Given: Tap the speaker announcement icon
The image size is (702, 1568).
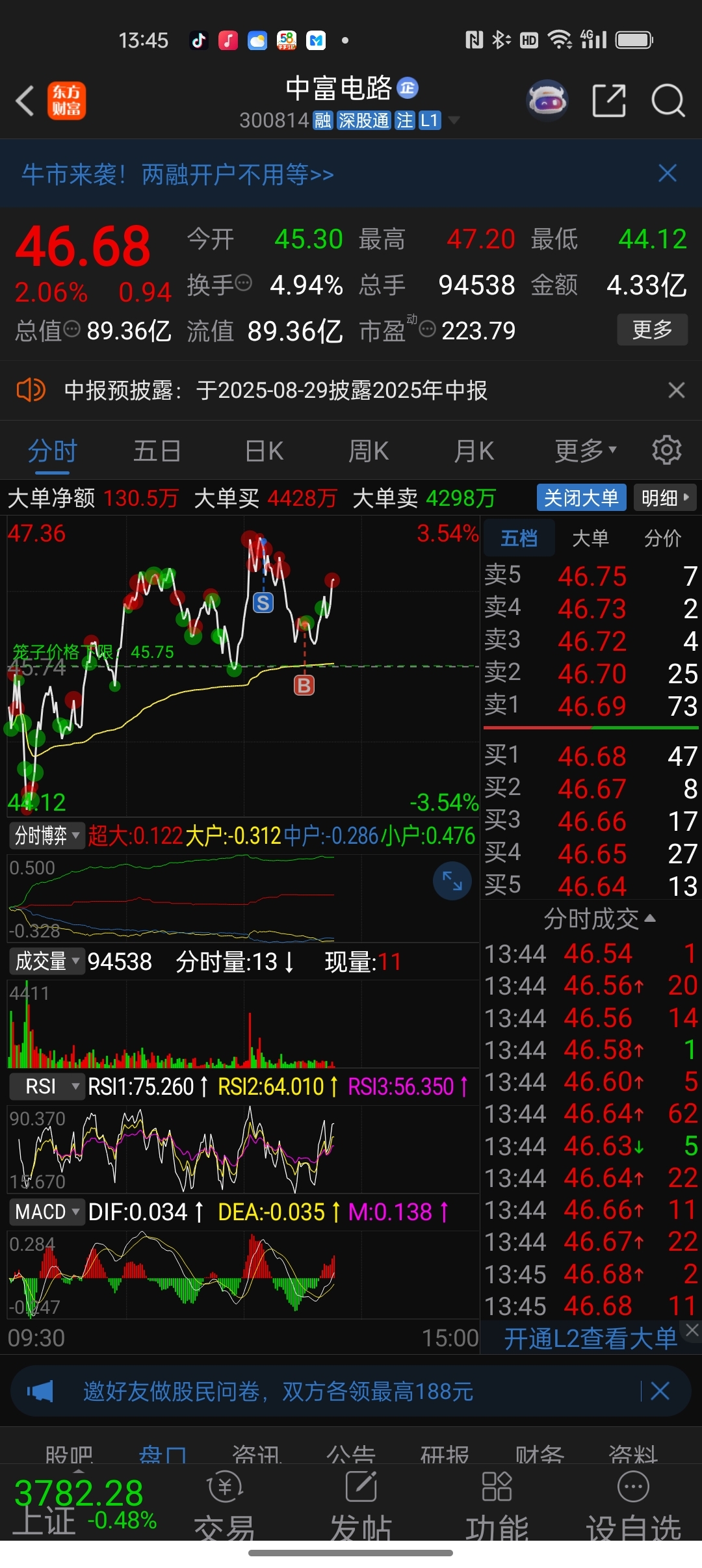Looking at the screenshot, I should (x=31, y=390).
